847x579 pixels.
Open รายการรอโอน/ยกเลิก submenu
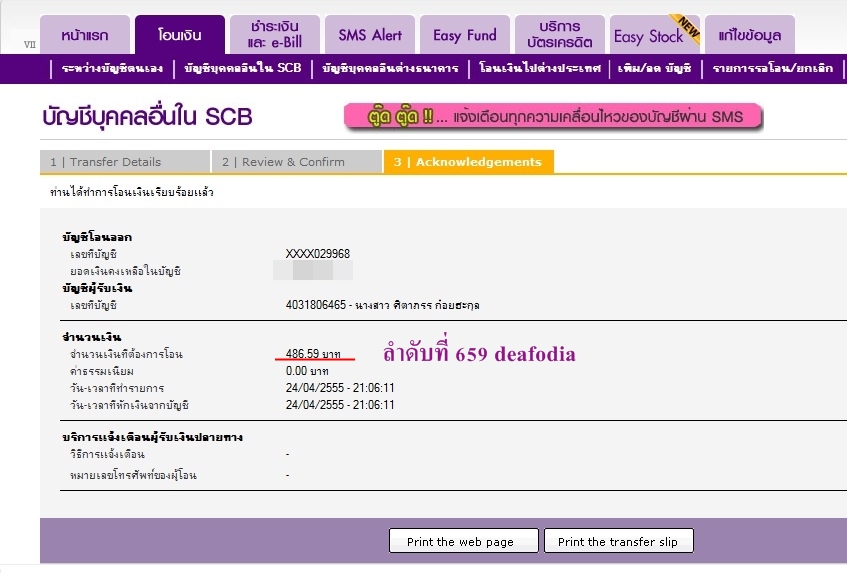[x=772, y=69]
